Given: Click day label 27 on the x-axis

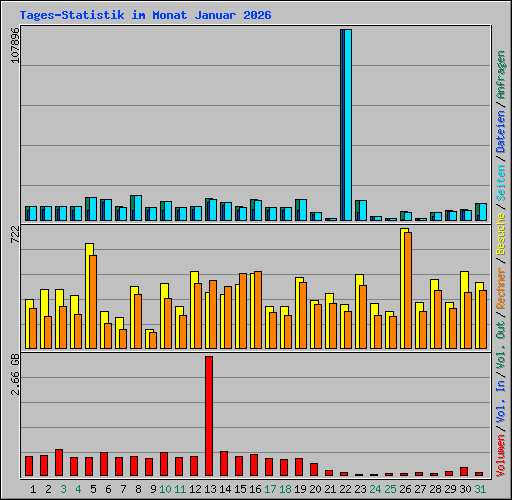Looking at the screenshot, I should pyautogui.click(x=420, y=489).
